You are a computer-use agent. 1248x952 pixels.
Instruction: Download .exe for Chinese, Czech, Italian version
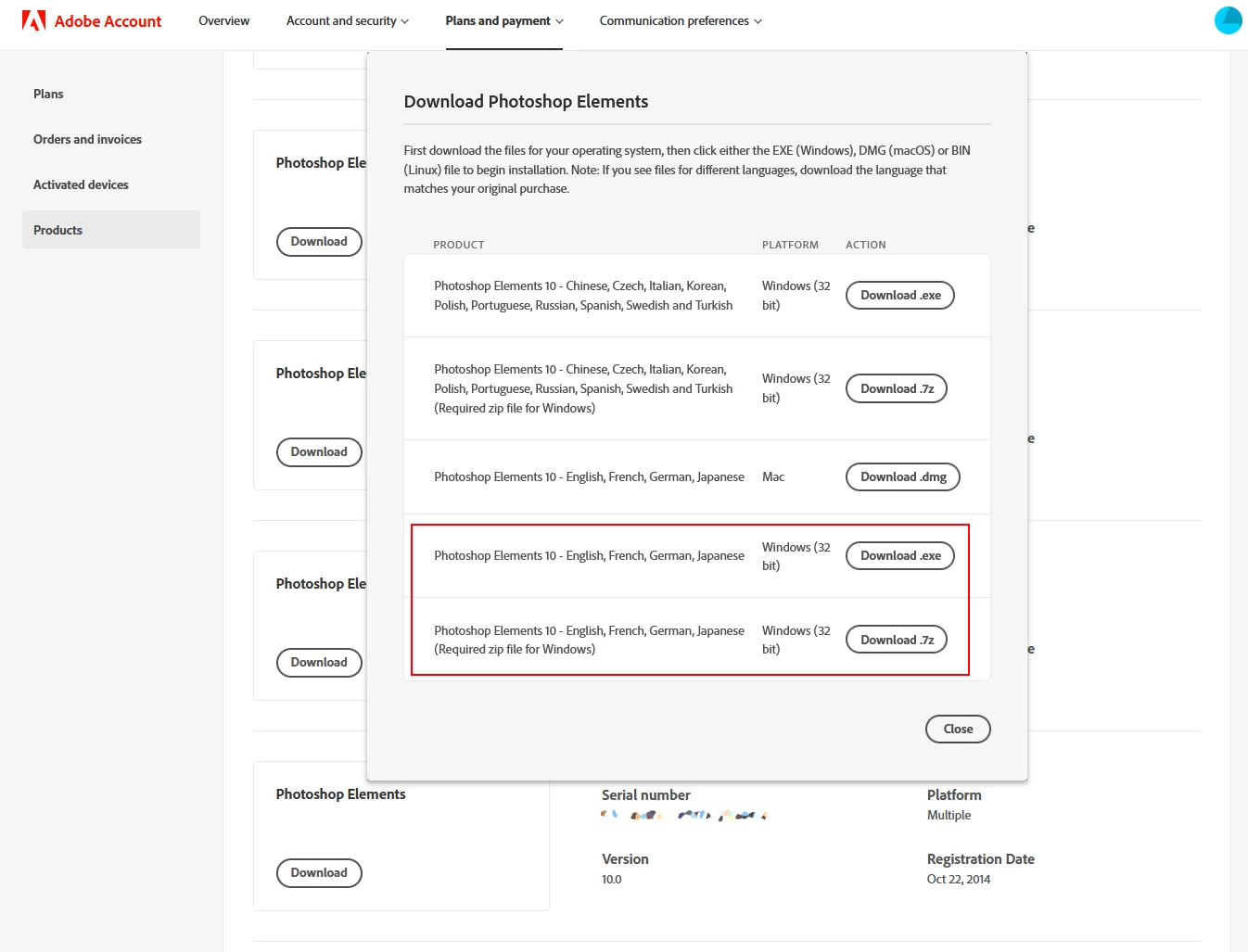tap(900, 296)
